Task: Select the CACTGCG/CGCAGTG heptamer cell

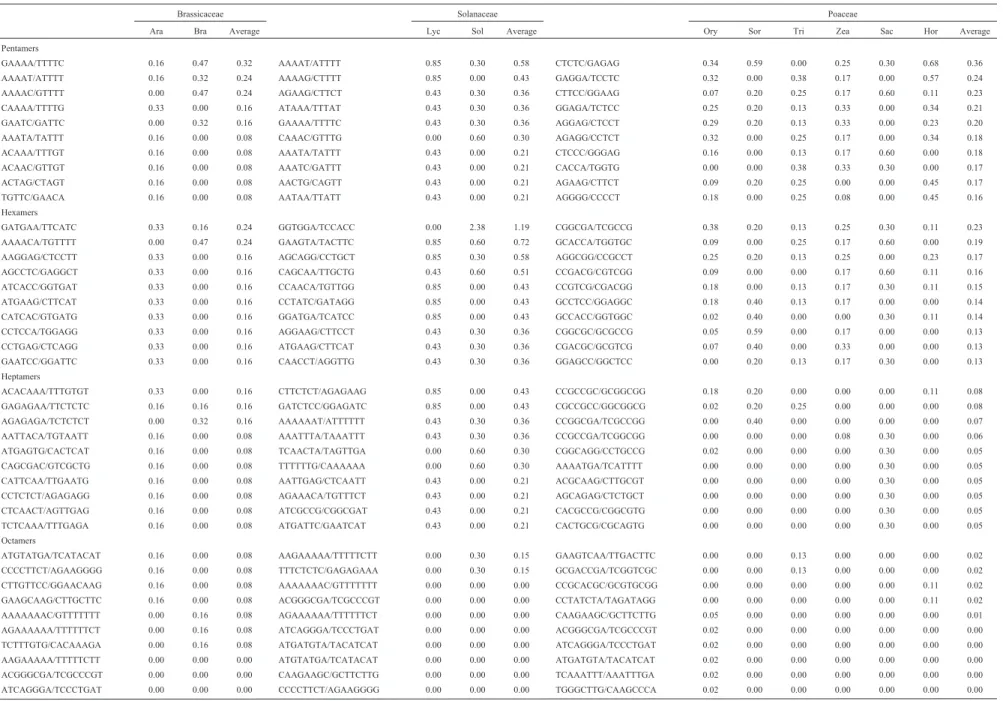Action: point(600,526)
